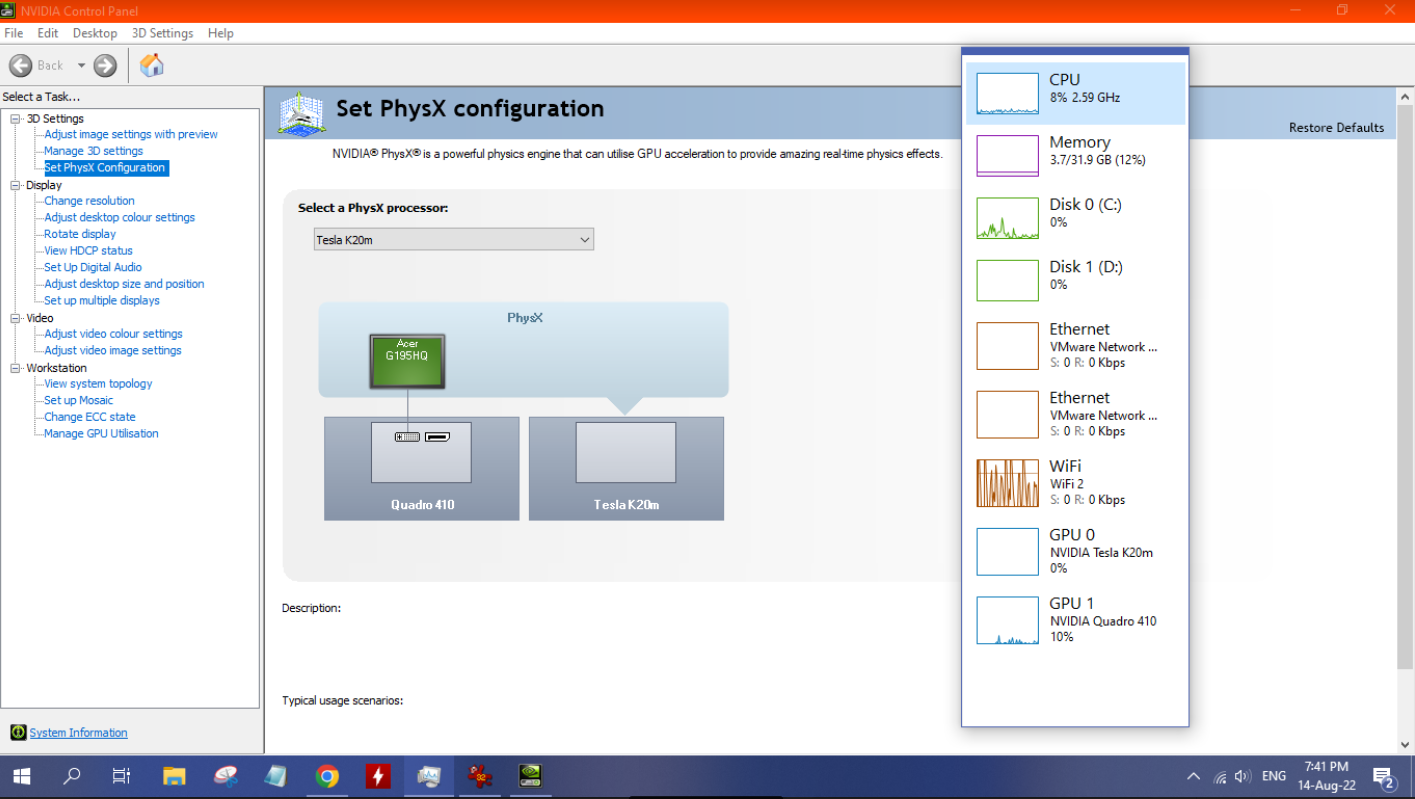
Task: Open Google Chrome from taskbar
Action: [x=327, y=776]
